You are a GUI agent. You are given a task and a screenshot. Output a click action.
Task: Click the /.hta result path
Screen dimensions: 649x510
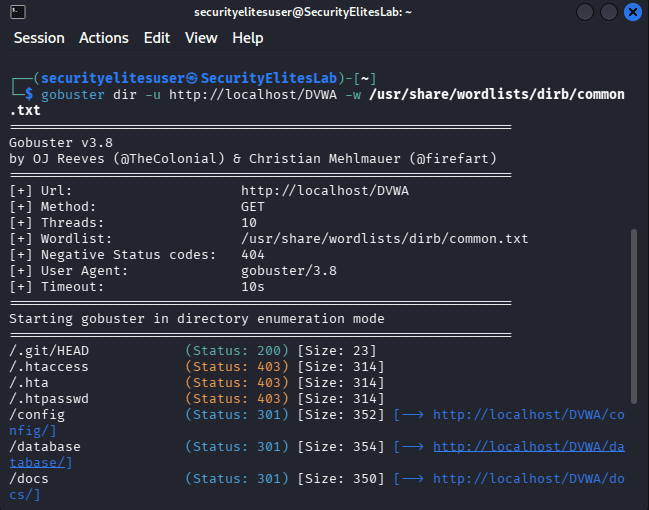pos(29,382)
